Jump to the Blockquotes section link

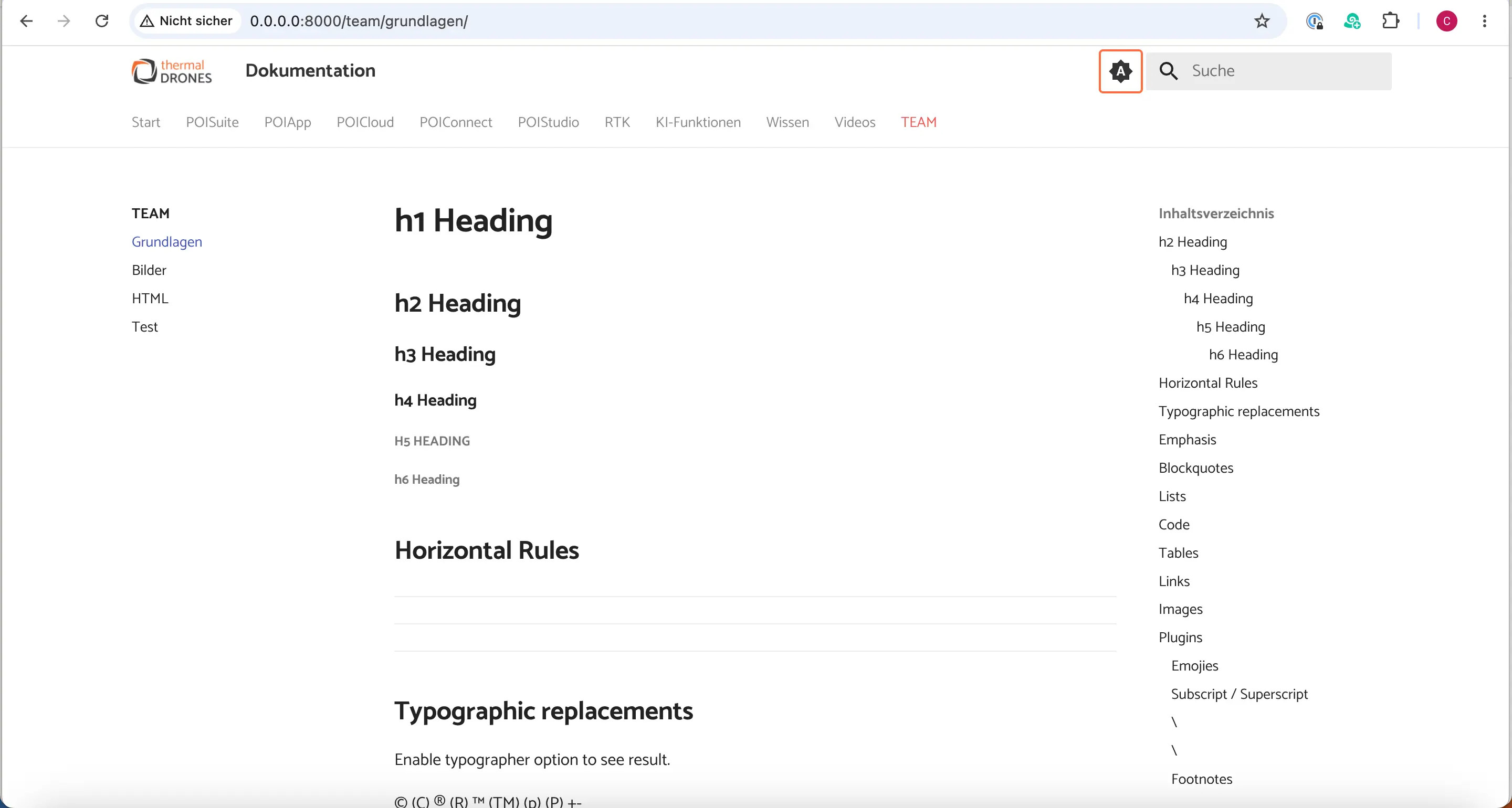coord(1195,467)
